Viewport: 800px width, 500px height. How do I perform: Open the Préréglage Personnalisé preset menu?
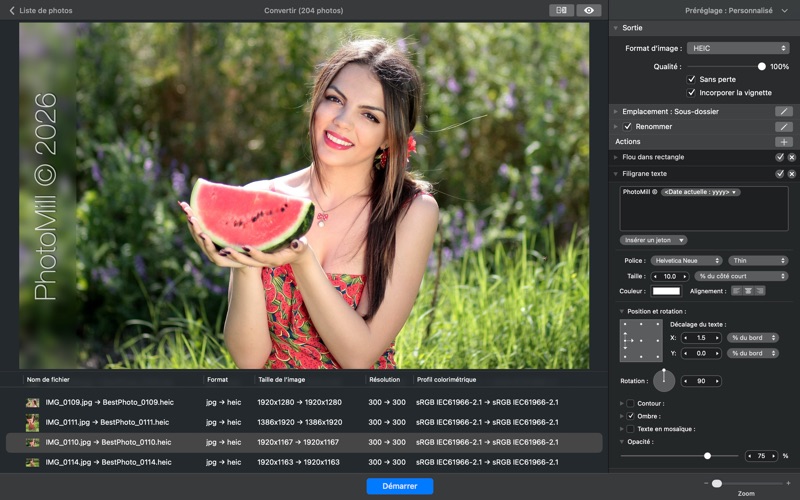[736, 10]
